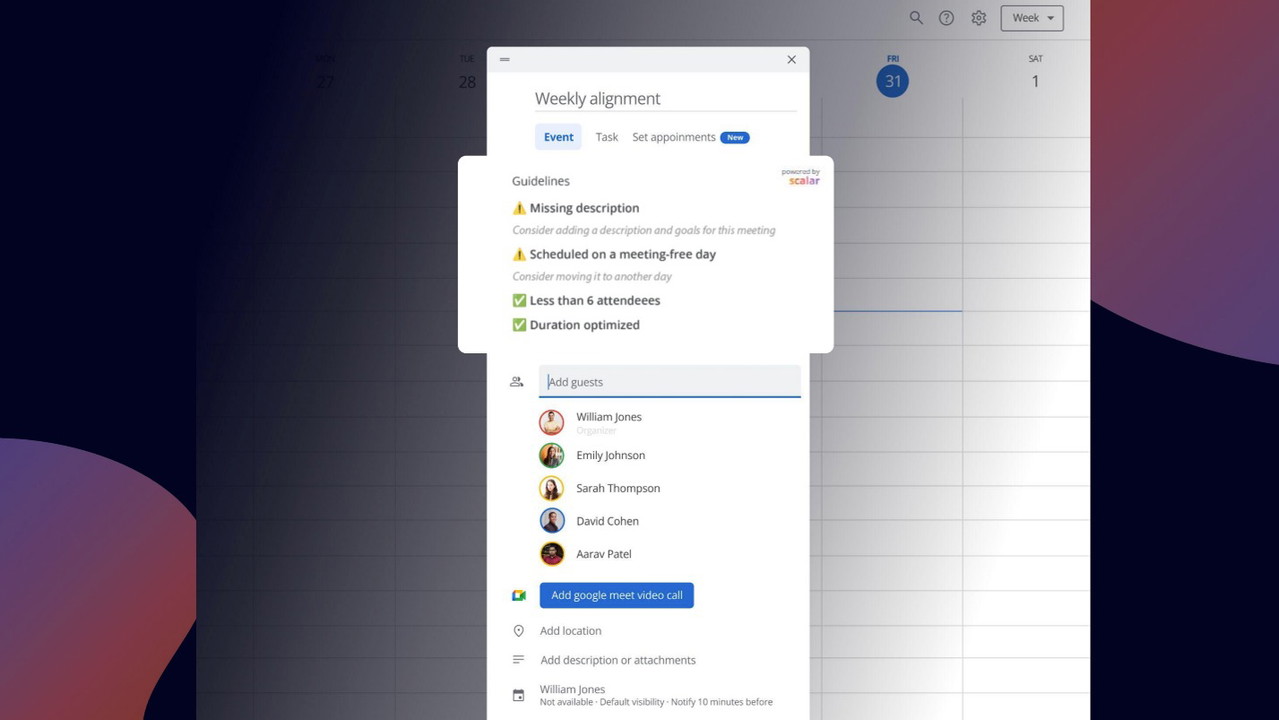Click the description lines icon

click(x=518, y=660)
